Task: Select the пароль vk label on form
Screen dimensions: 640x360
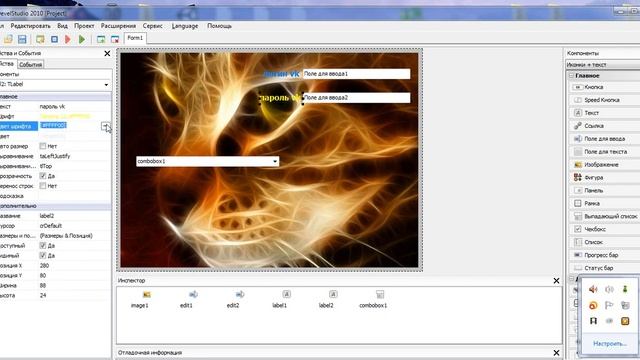Action: 280,98
